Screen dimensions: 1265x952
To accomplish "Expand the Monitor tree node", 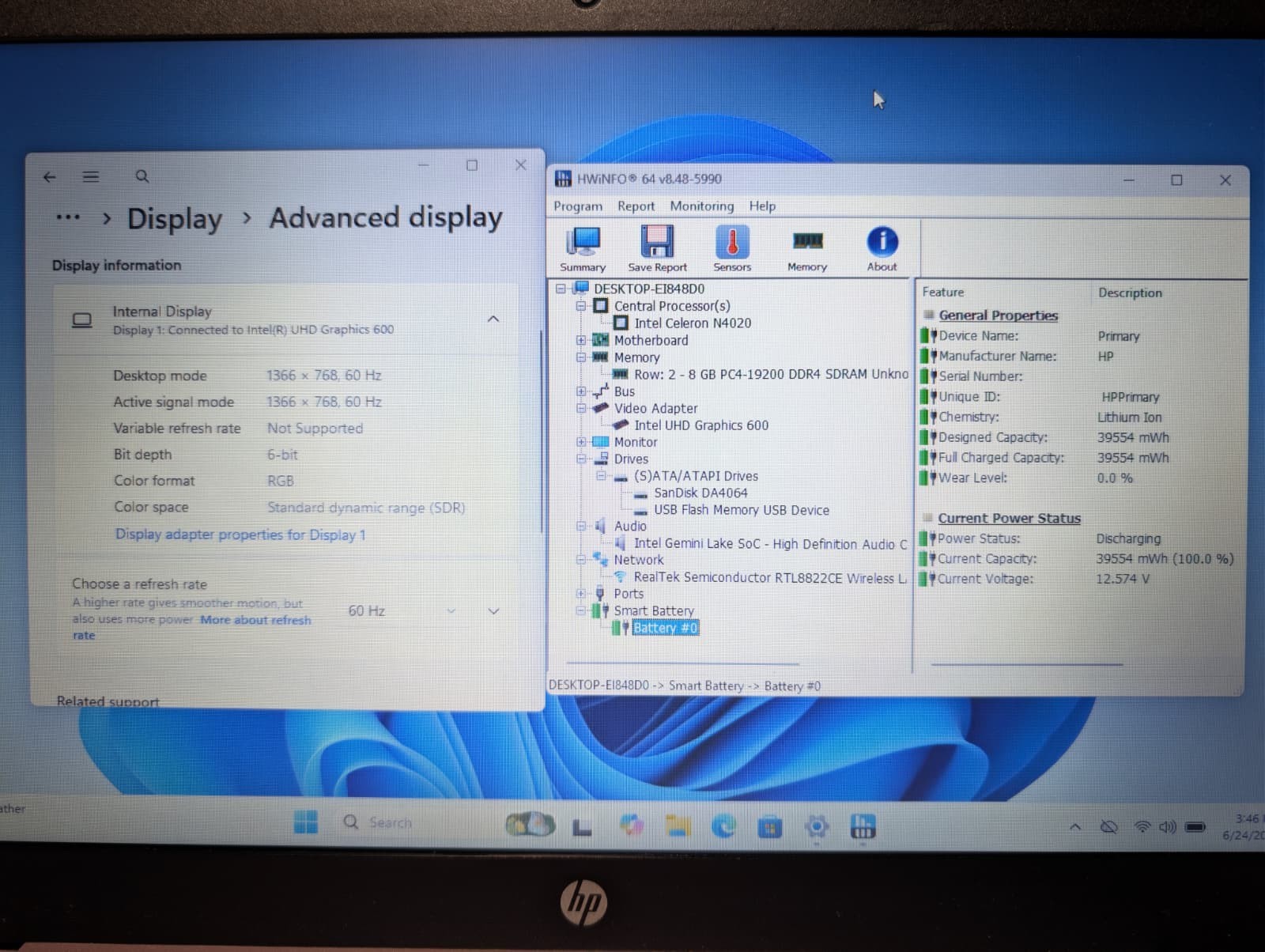I will click(581, 442).
